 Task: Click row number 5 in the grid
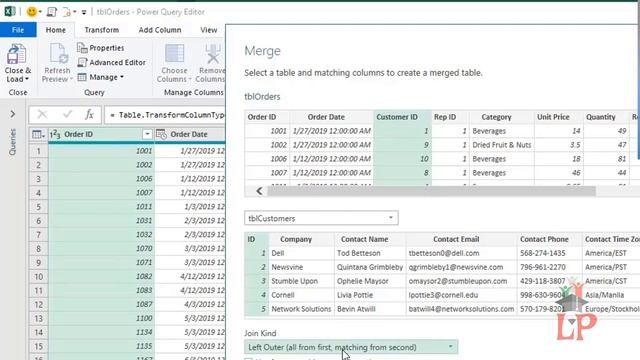[x=38, y=207]
